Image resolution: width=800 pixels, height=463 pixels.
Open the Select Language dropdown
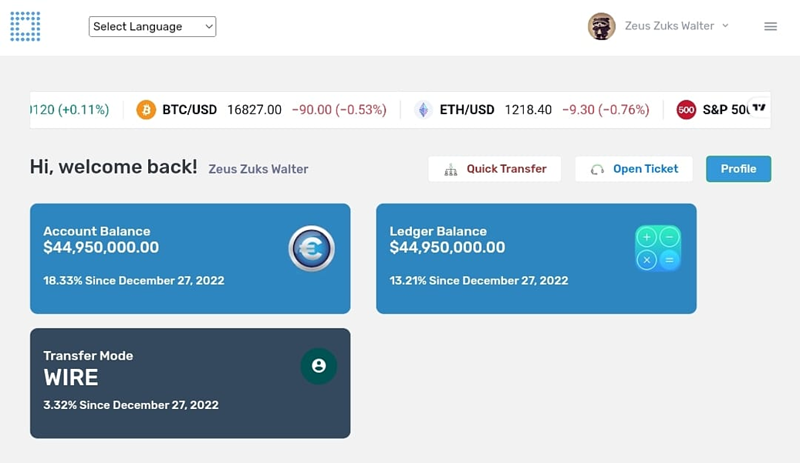click(152, 27)
